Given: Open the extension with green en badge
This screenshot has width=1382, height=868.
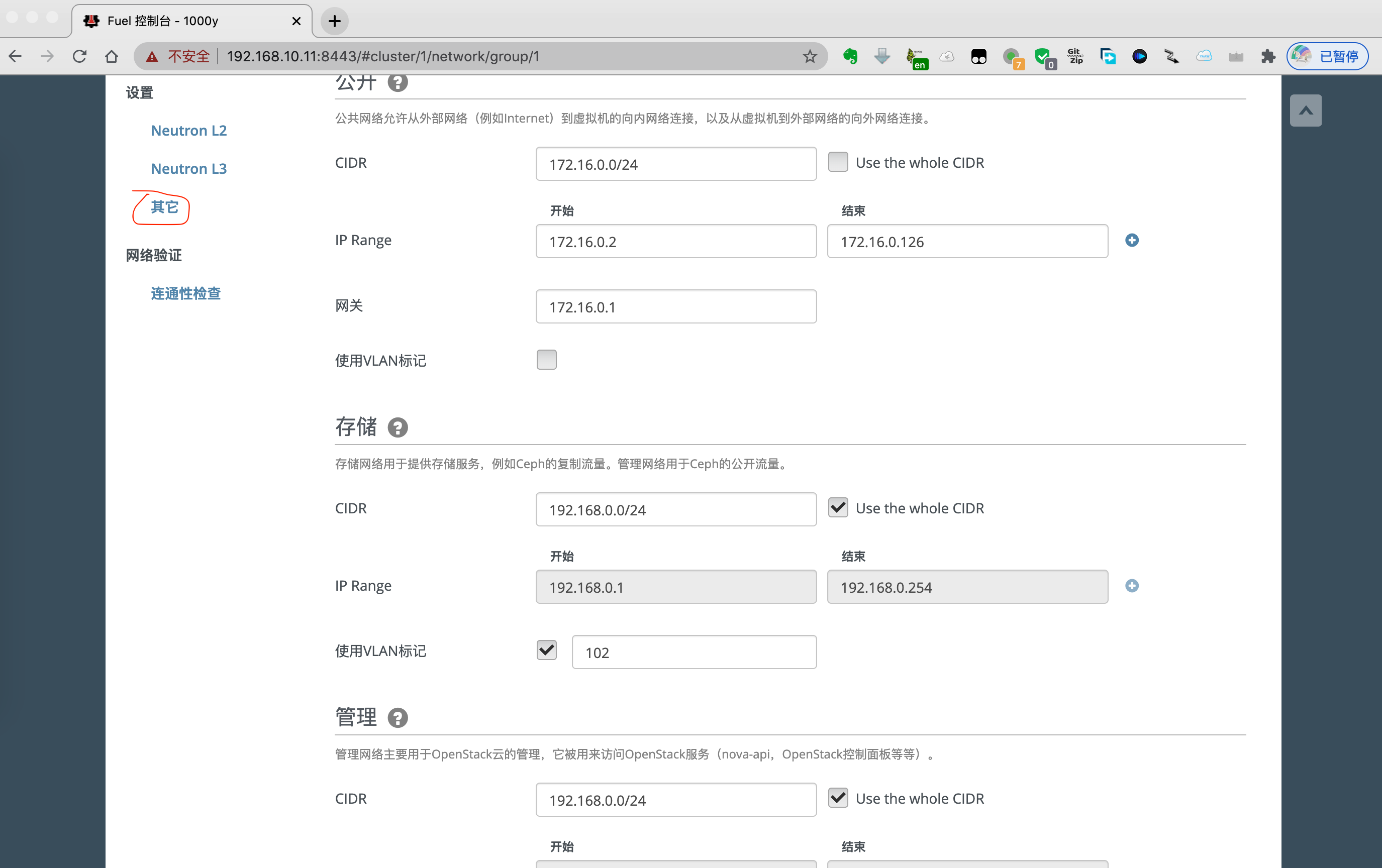Looking at the screenshot, I should point(917,58).
